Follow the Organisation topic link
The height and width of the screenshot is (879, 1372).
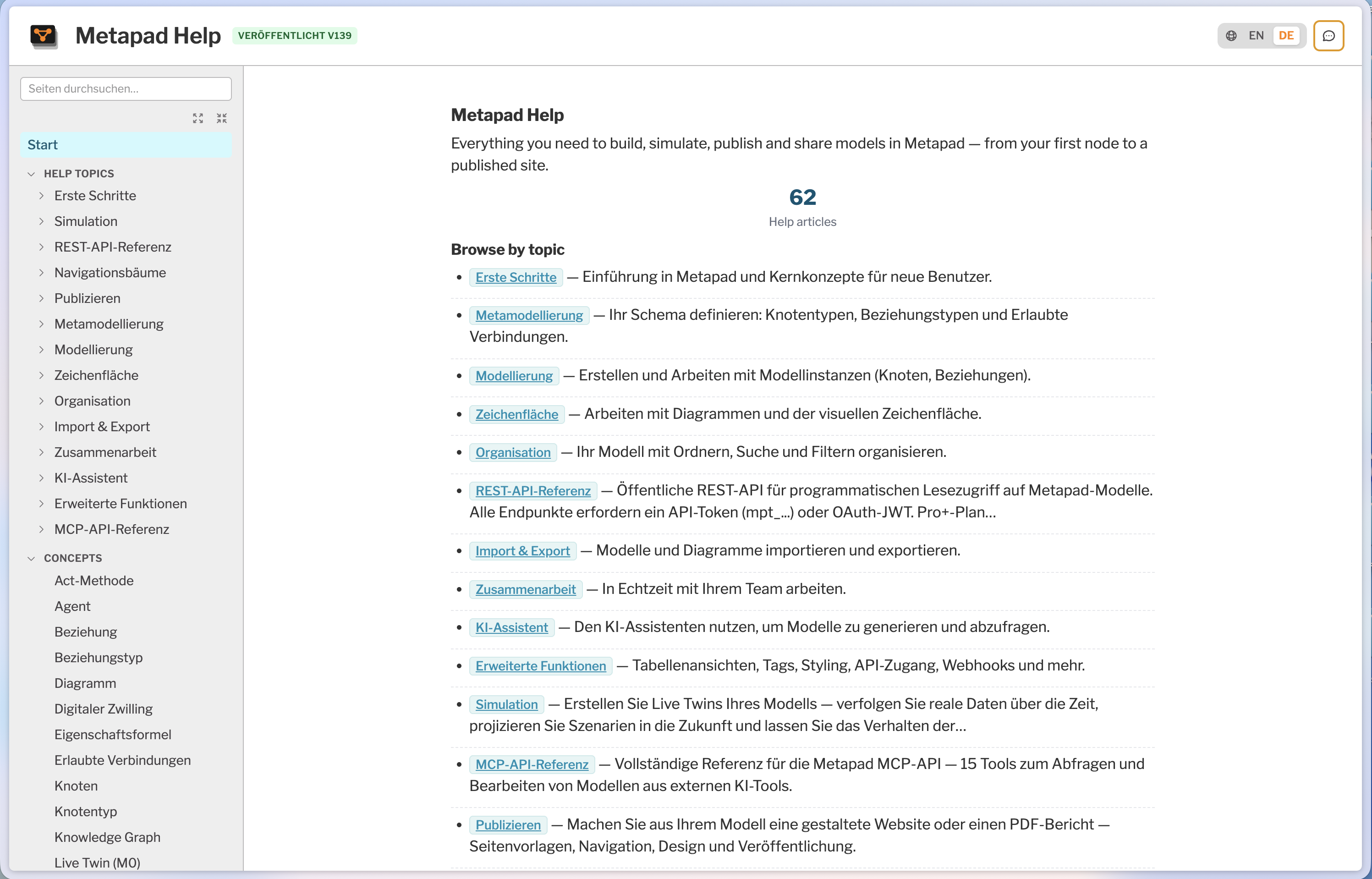pyautogui.click(x=513, y=453)
